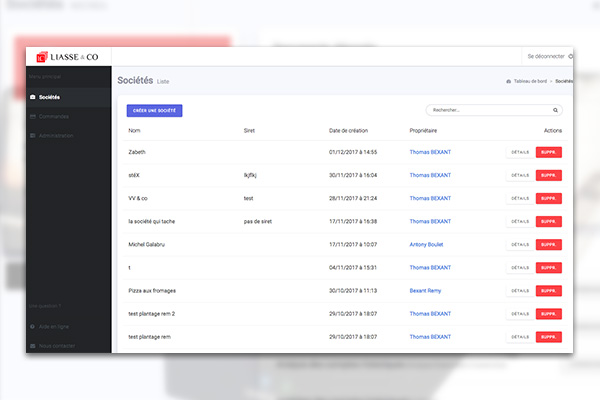Click the Nous contacter envelope icon

[33, 346]
